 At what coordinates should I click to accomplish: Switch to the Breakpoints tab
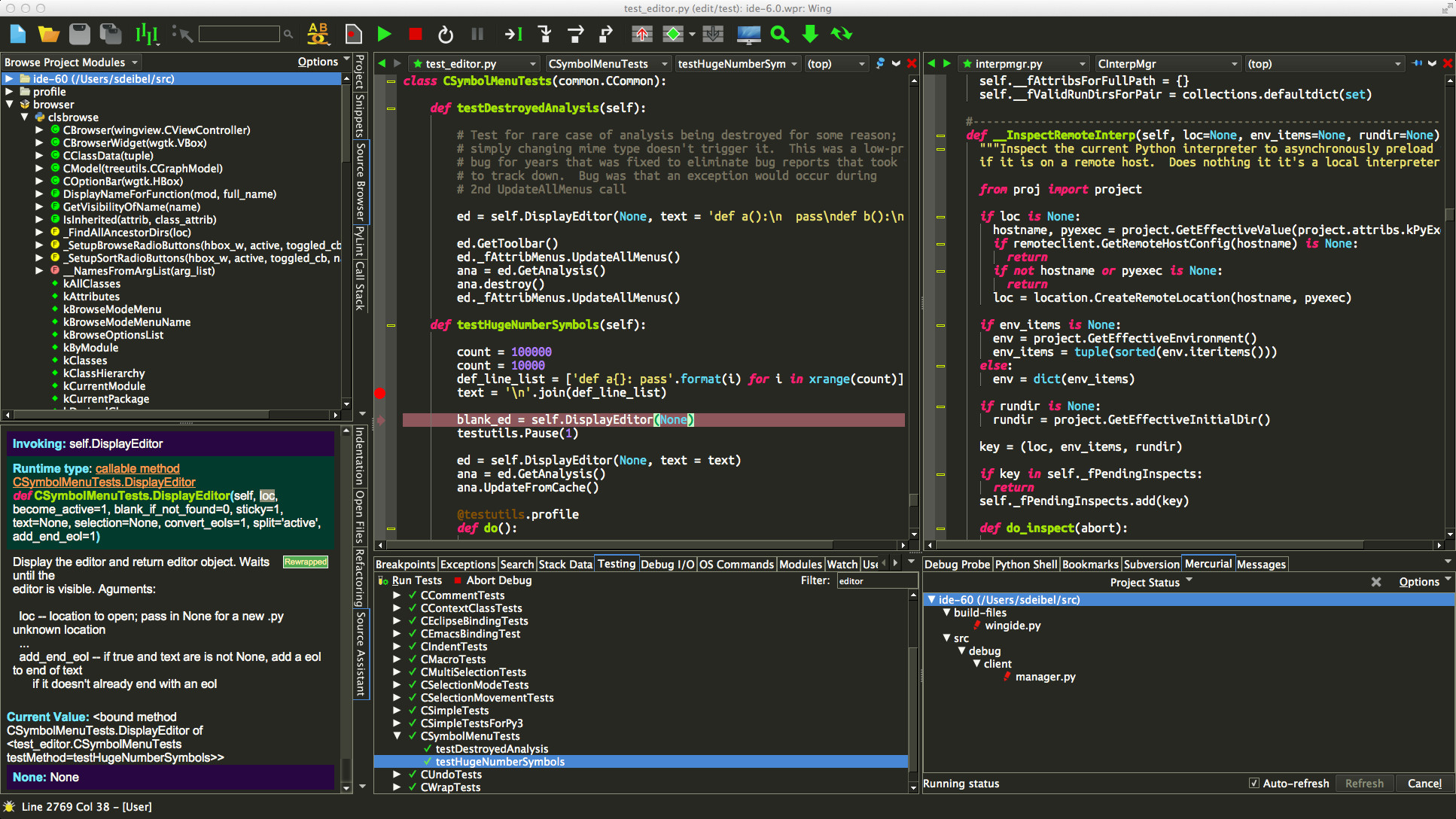[405, 564]
